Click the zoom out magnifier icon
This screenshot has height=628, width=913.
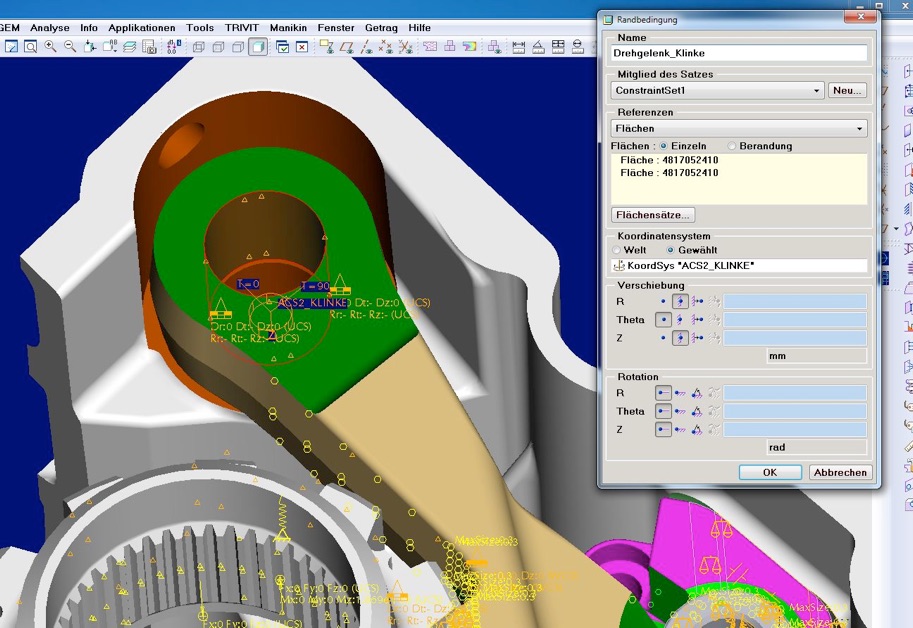(70, 47)
